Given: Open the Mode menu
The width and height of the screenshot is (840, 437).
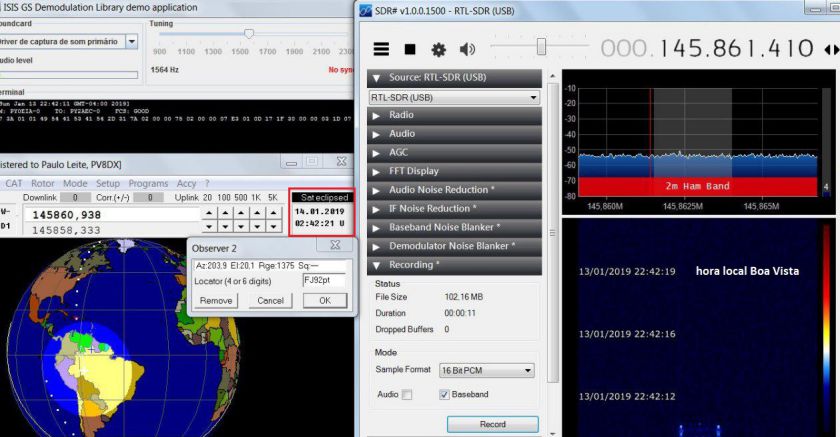Looking at the screenshot, I should point(75,184).
